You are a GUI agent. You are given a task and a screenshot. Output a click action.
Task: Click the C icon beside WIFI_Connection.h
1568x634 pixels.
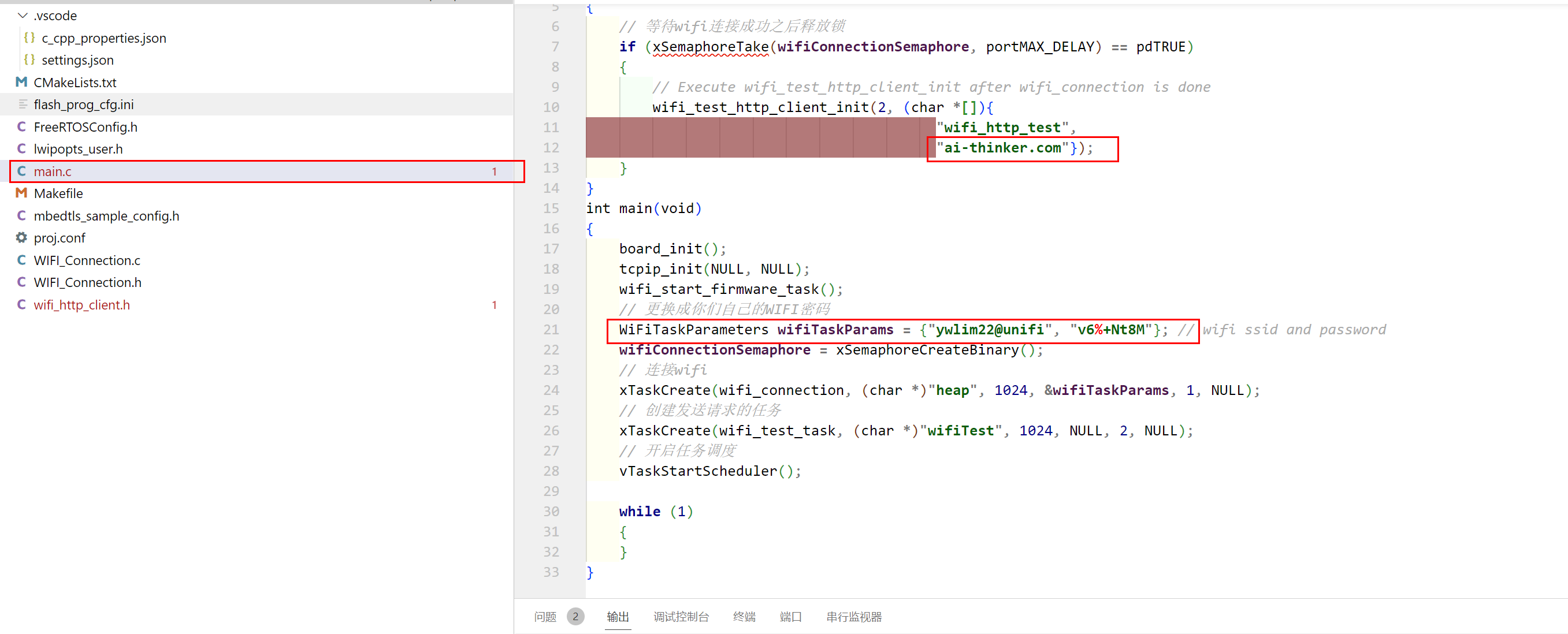(x=21, y=282)
